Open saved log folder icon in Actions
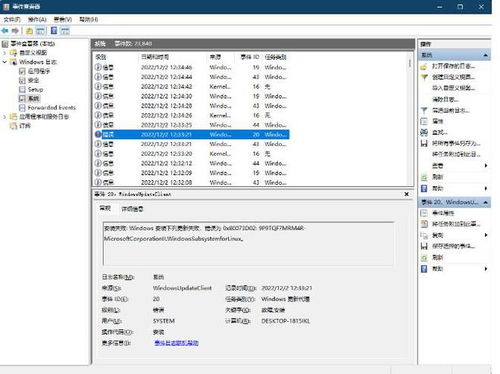500x374 pixels. 424,66
